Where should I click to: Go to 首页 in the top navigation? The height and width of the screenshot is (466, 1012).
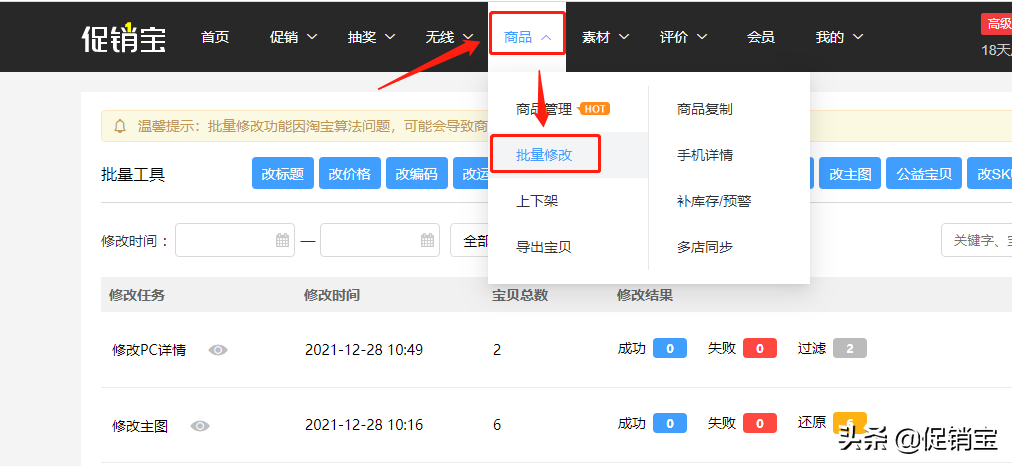(215, 37)
